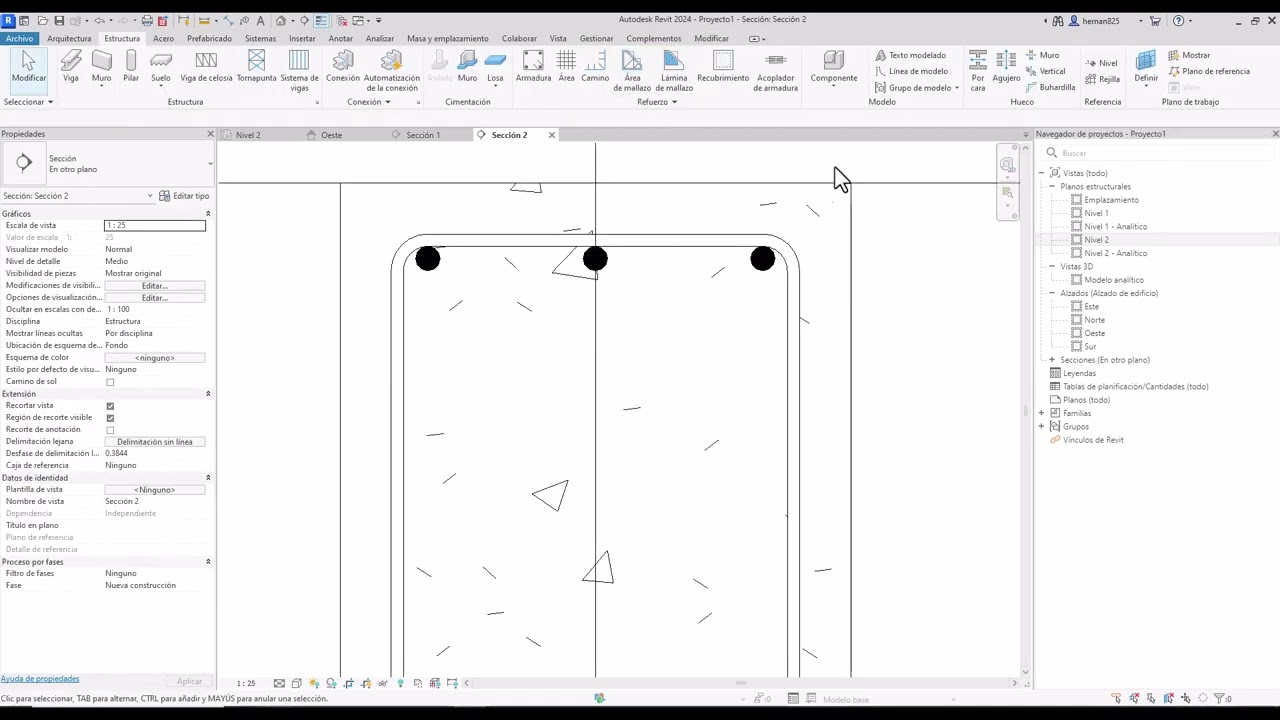1280x720 pixels.
Task: Open the Archivo menu
Action: [19, 38]
